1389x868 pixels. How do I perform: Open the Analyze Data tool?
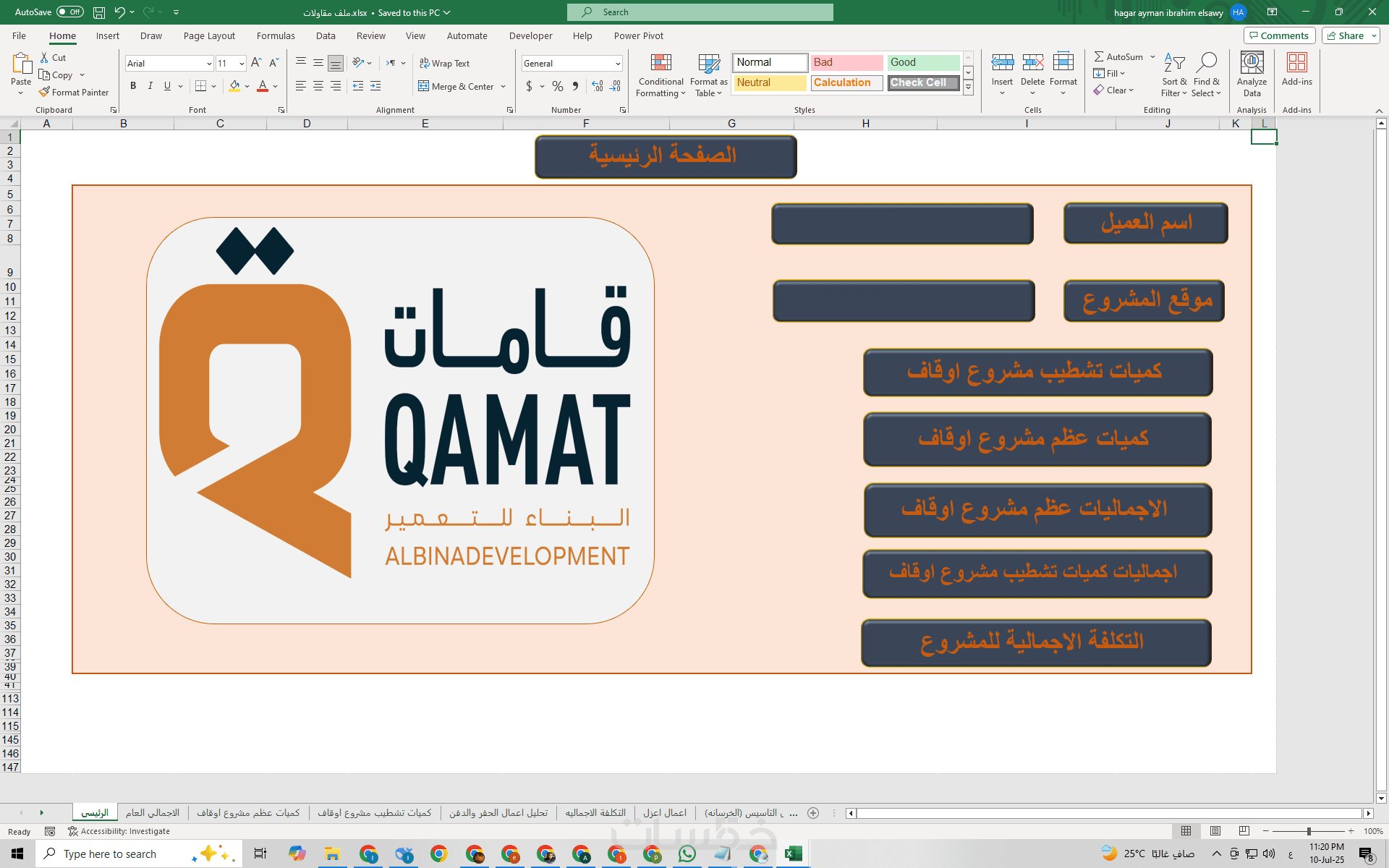coord(1252,63)
